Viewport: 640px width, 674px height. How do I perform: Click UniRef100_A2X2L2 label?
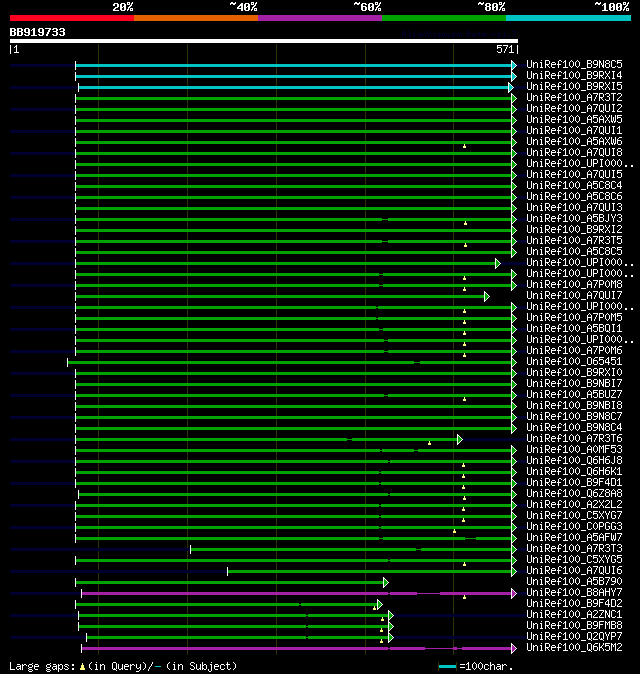574,505
